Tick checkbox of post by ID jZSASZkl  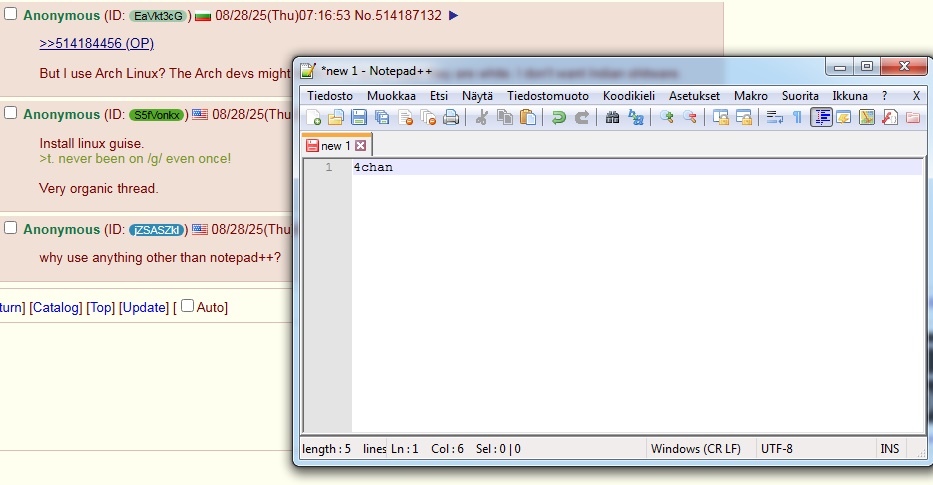click(11, 227)
